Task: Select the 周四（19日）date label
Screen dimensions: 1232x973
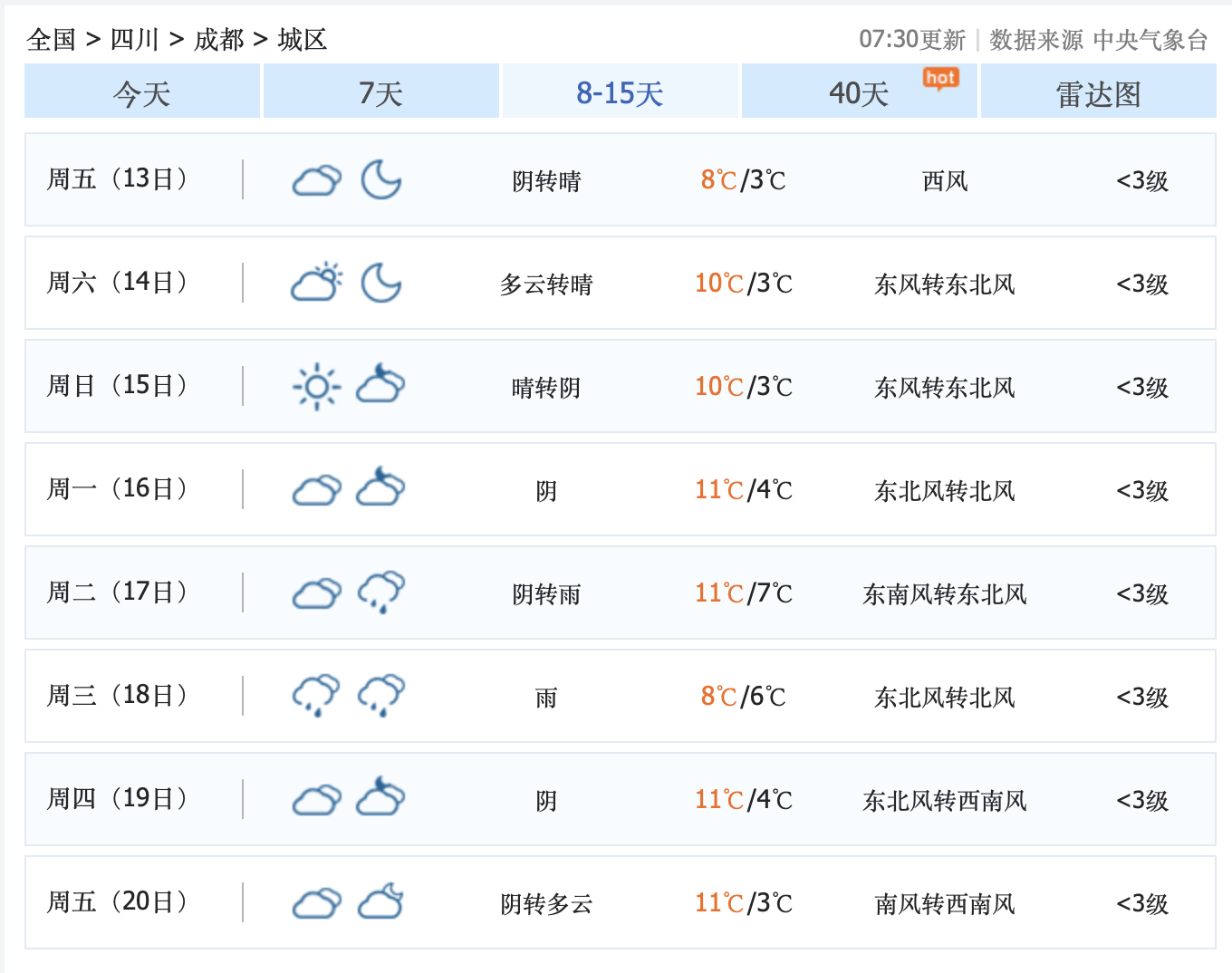Action: click(119, 799)
